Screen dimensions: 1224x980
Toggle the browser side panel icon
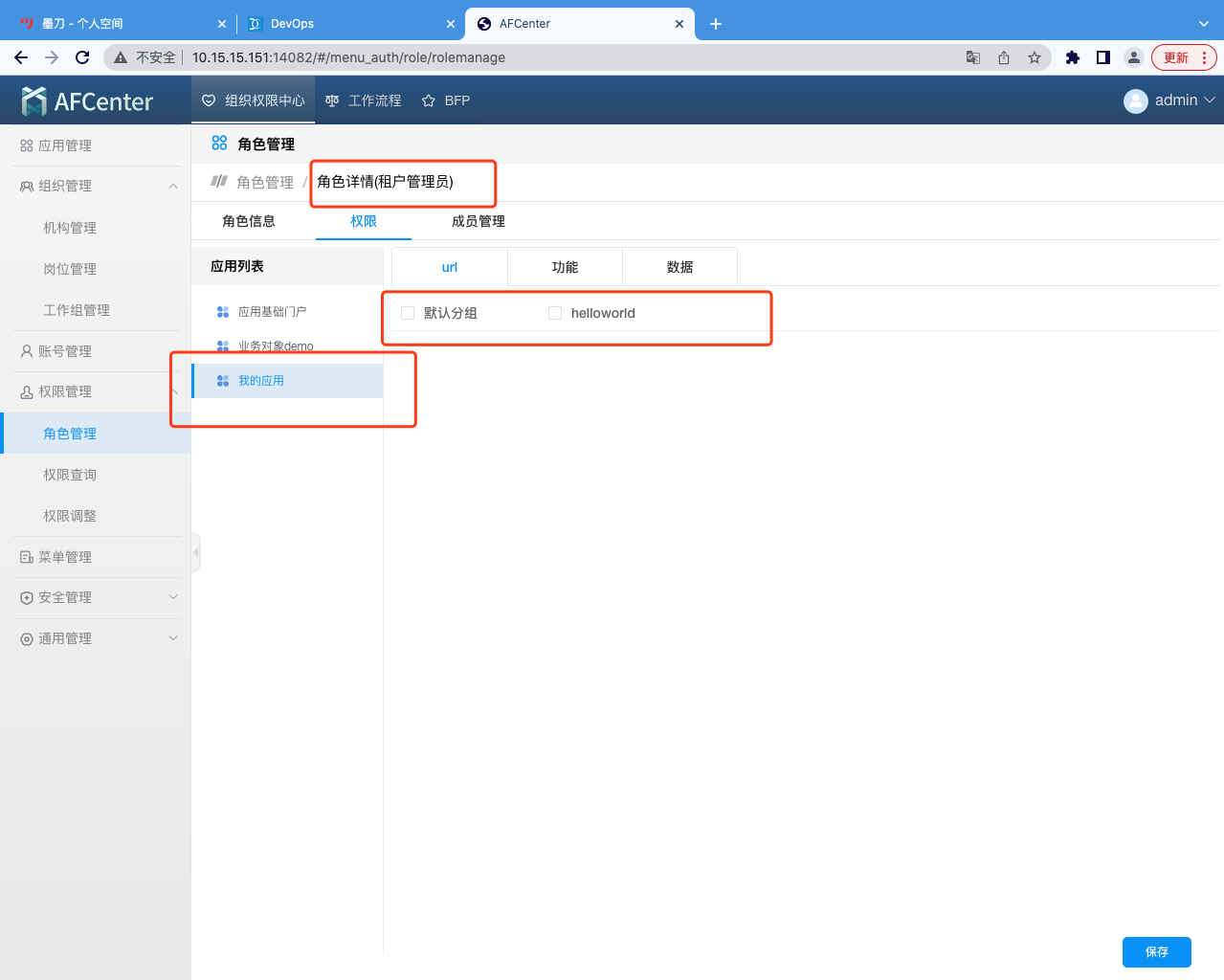coord(1103,57)
